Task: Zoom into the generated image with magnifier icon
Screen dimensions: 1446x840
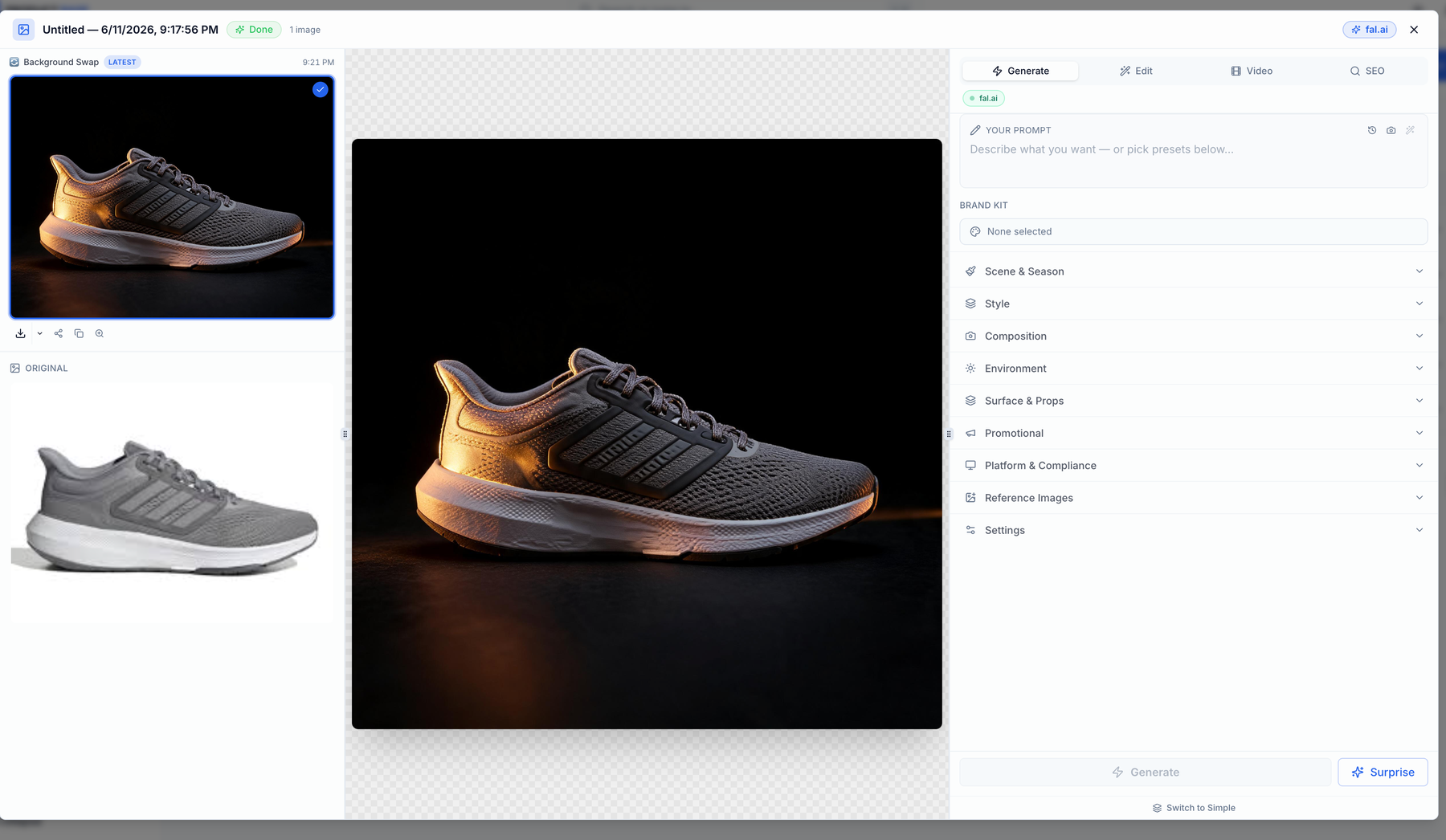Action: [100, 333]
